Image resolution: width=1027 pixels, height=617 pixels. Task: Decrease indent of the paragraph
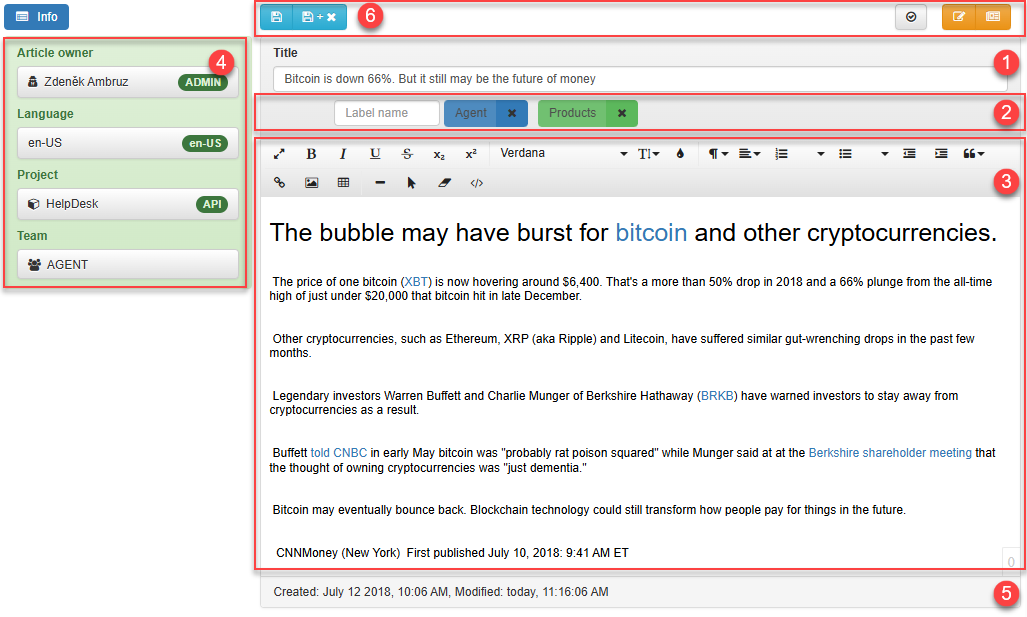click(909, 154)
